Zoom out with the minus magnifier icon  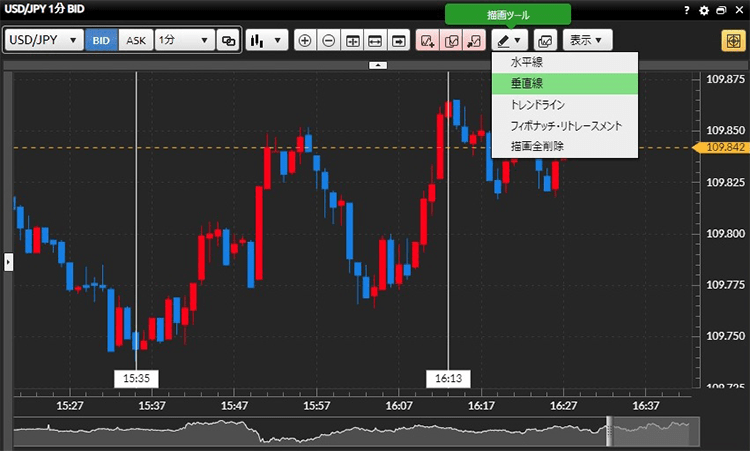point(329,41)
